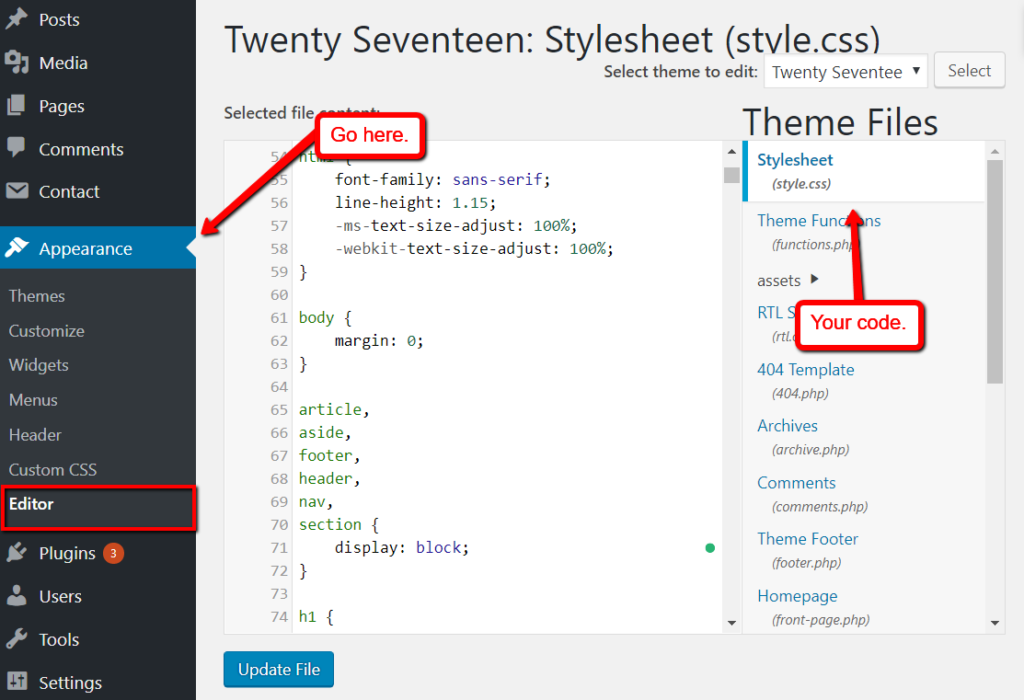Click the Pages icon in sidebar
This screenshot has width=1024, height=700.
[x=16, y=105]
